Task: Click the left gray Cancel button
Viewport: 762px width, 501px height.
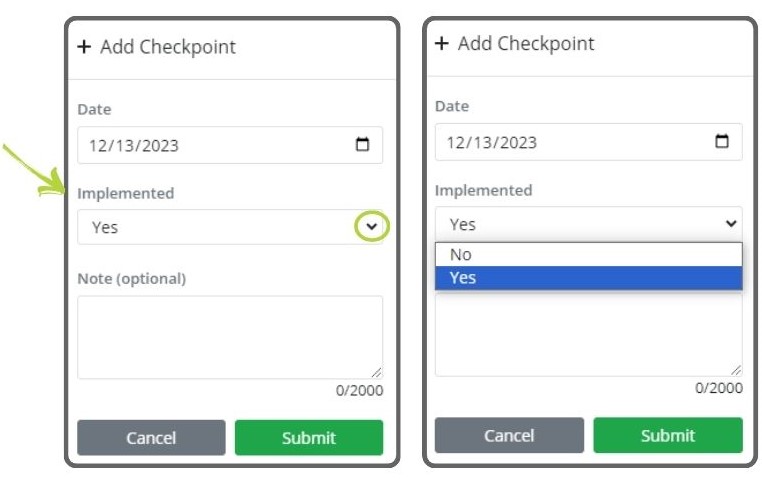Action: (151, 438)
